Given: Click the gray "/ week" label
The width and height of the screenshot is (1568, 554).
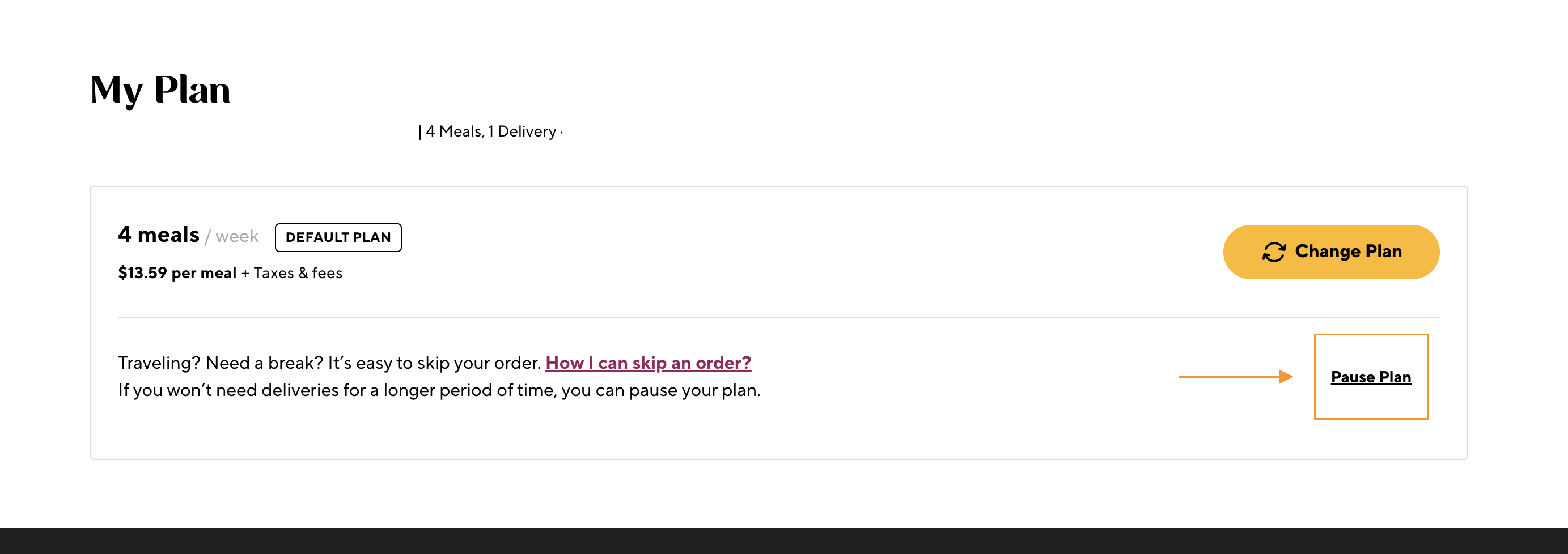Looking at the screenshot, I should pos(232,237).
